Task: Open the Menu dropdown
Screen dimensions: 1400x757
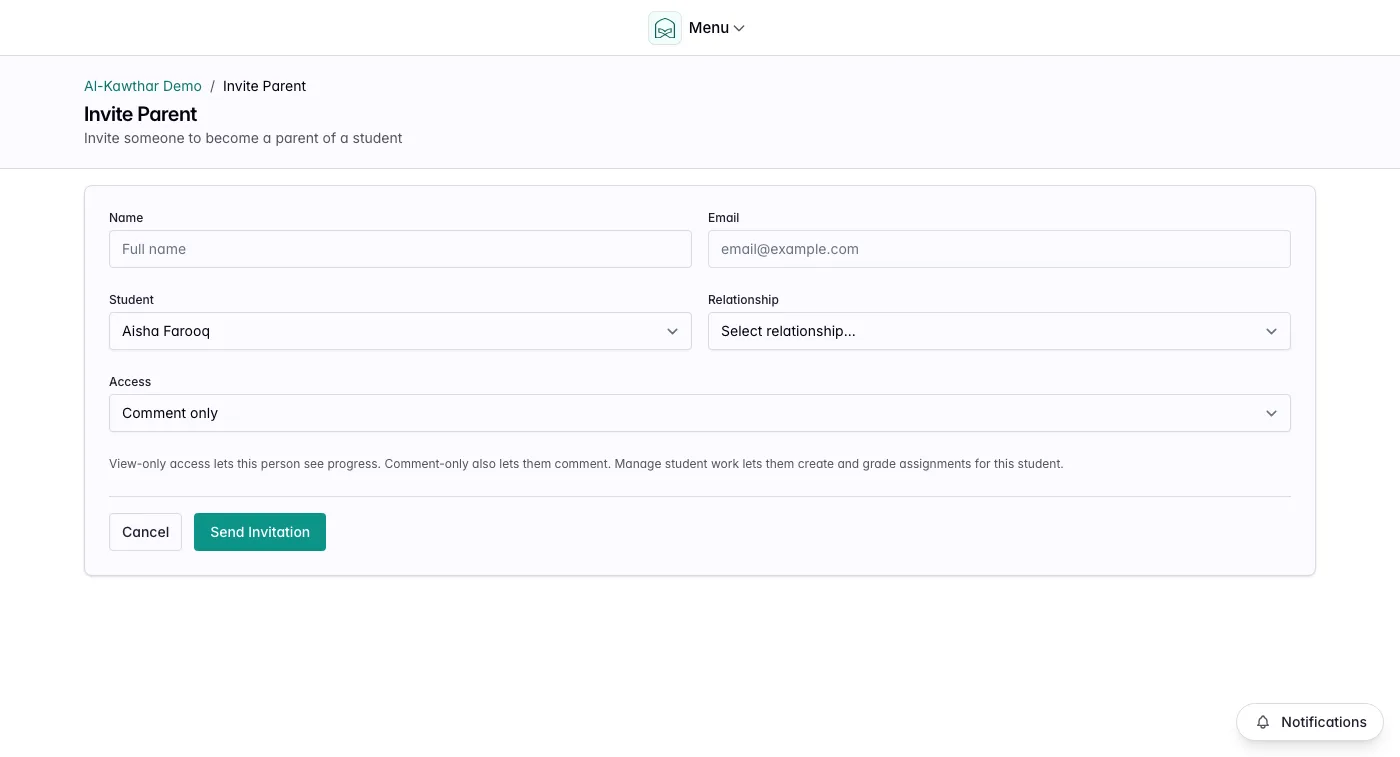Action: (x=717, y=28)
